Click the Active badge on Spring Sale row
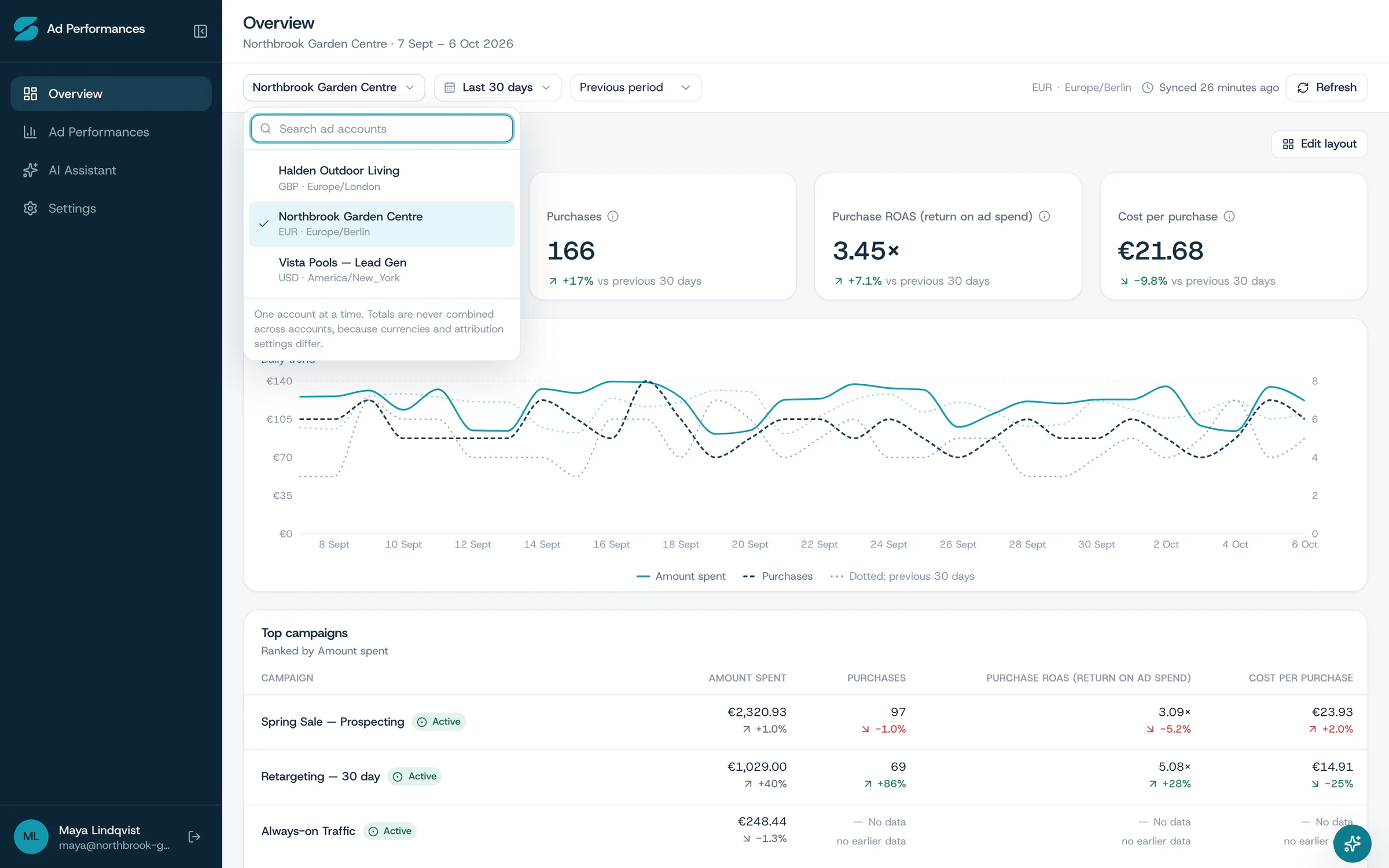The height and width of the screenshot is (868, 1389). (439, 722)
